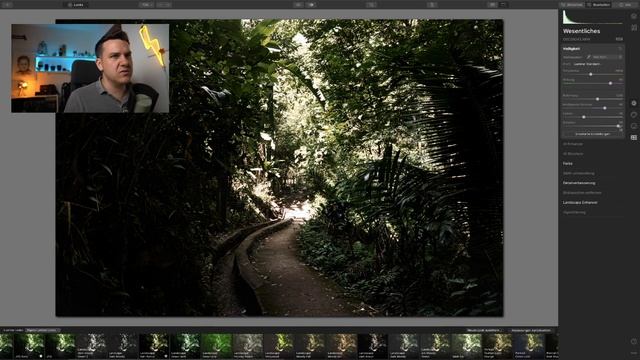This screenshot has height=360, width=640.
Task: Open the Layers panel icon in right sidebar
Action: pyautogui.click(x=634, y=16)
